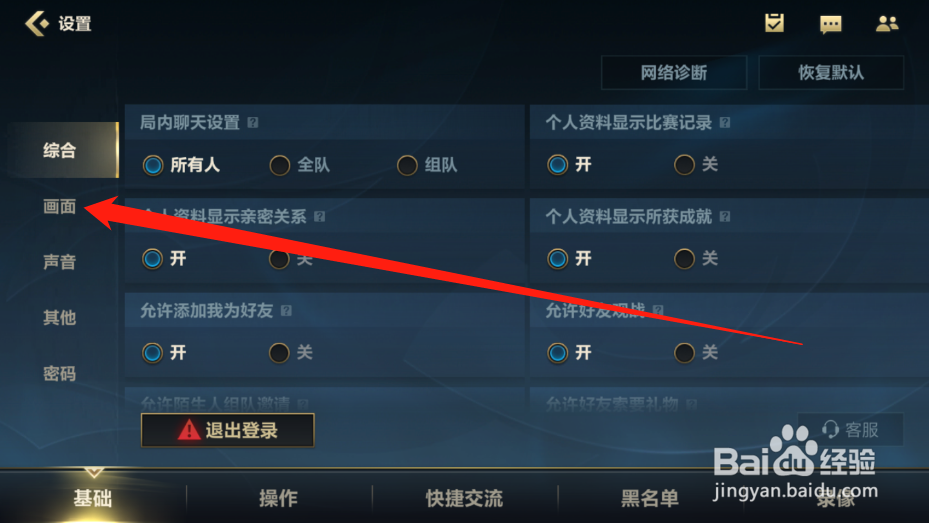Open the 操作 bottom tab

tap(278, 498)
